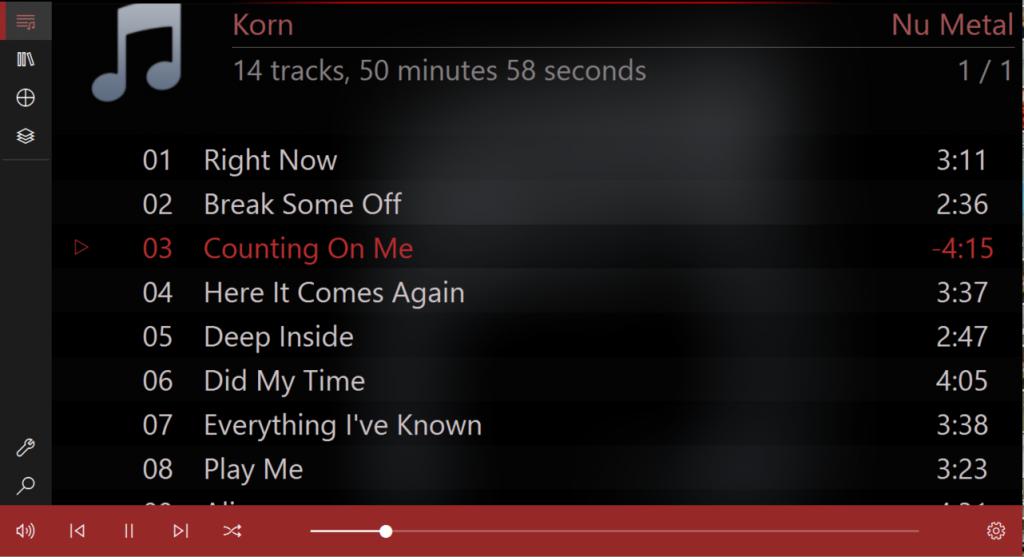This screenshot has height=557, width=1024.
Task: Skip to the next track
Action: pos(180,531)
